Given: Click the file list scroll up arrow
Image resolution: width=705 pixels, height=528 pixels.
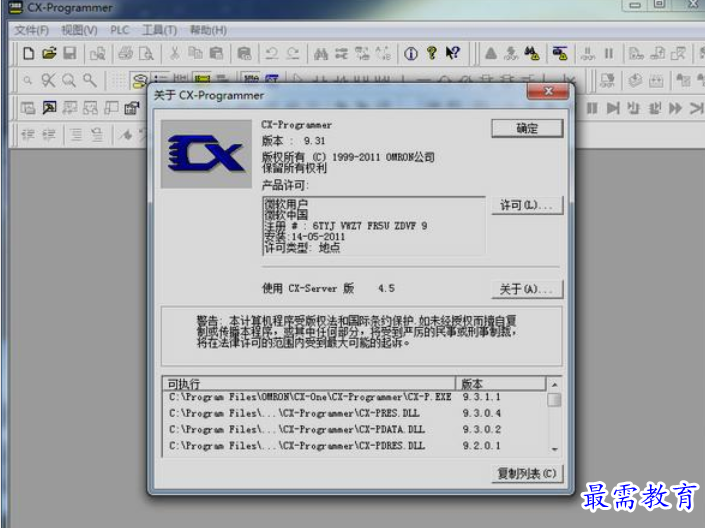Looking at the screenshot, I should coord(554,385).
